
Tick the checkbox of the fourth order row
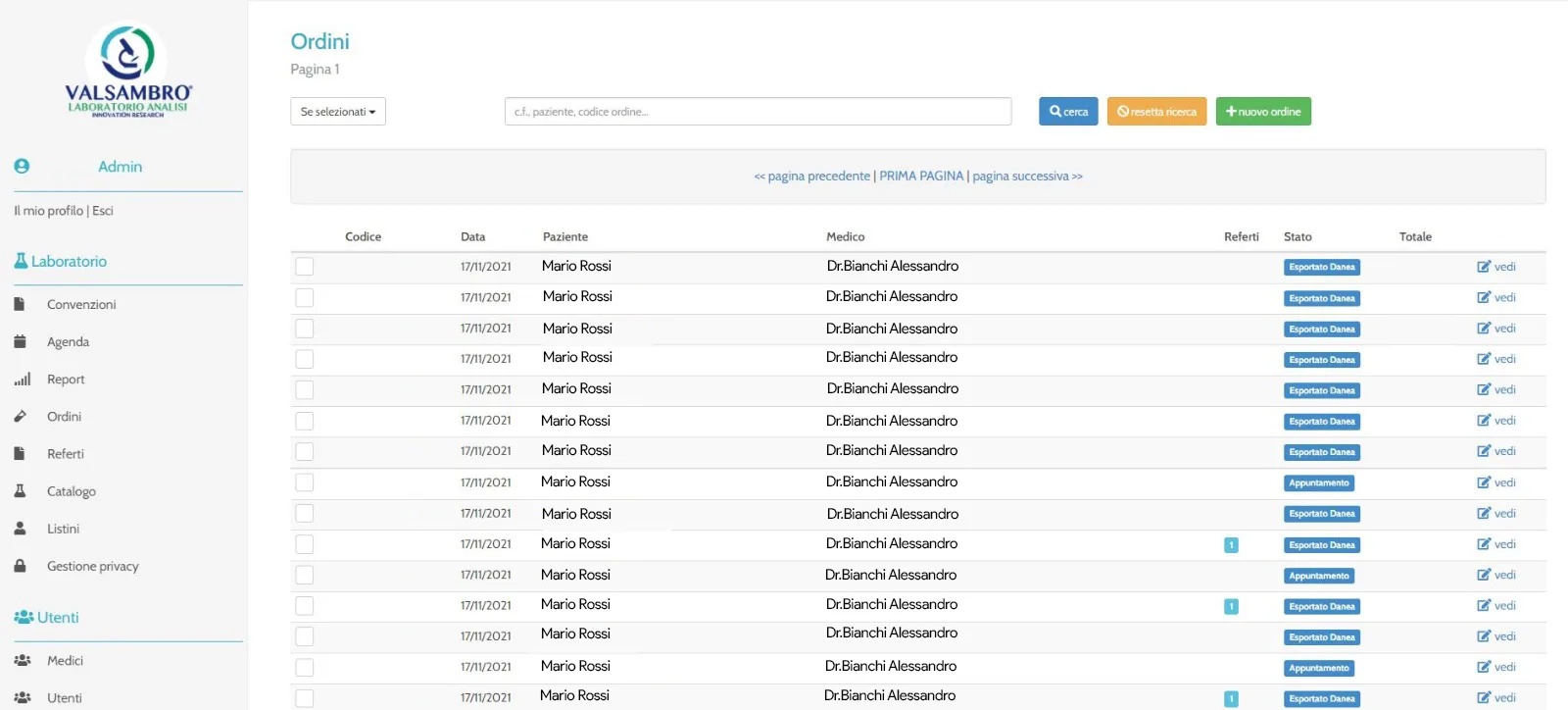tap(305, 359)
